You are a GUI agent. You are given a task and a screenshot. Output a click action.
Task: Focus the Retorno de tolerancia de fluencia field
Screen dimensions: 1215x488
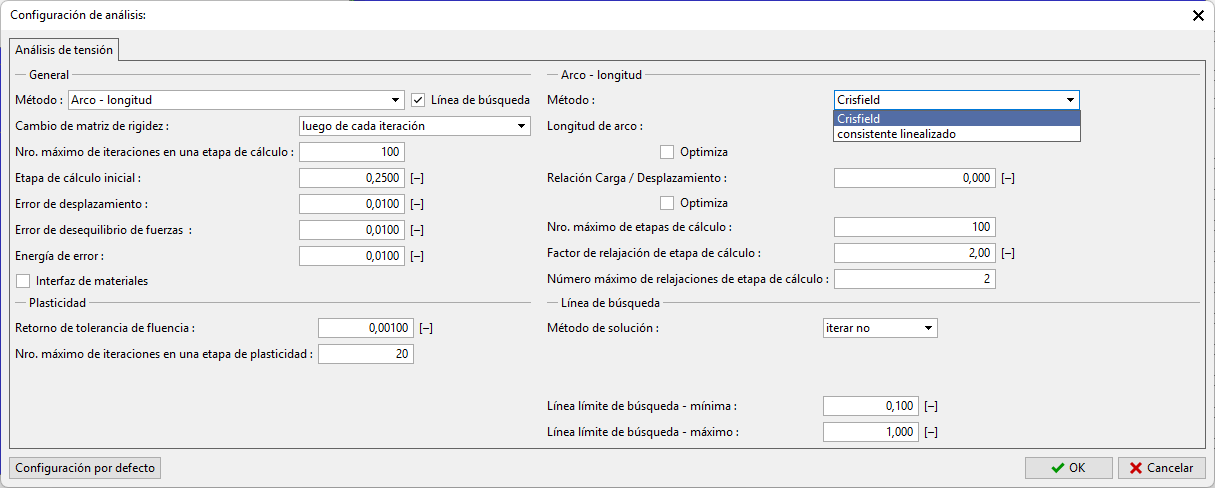tap(365, 328)
